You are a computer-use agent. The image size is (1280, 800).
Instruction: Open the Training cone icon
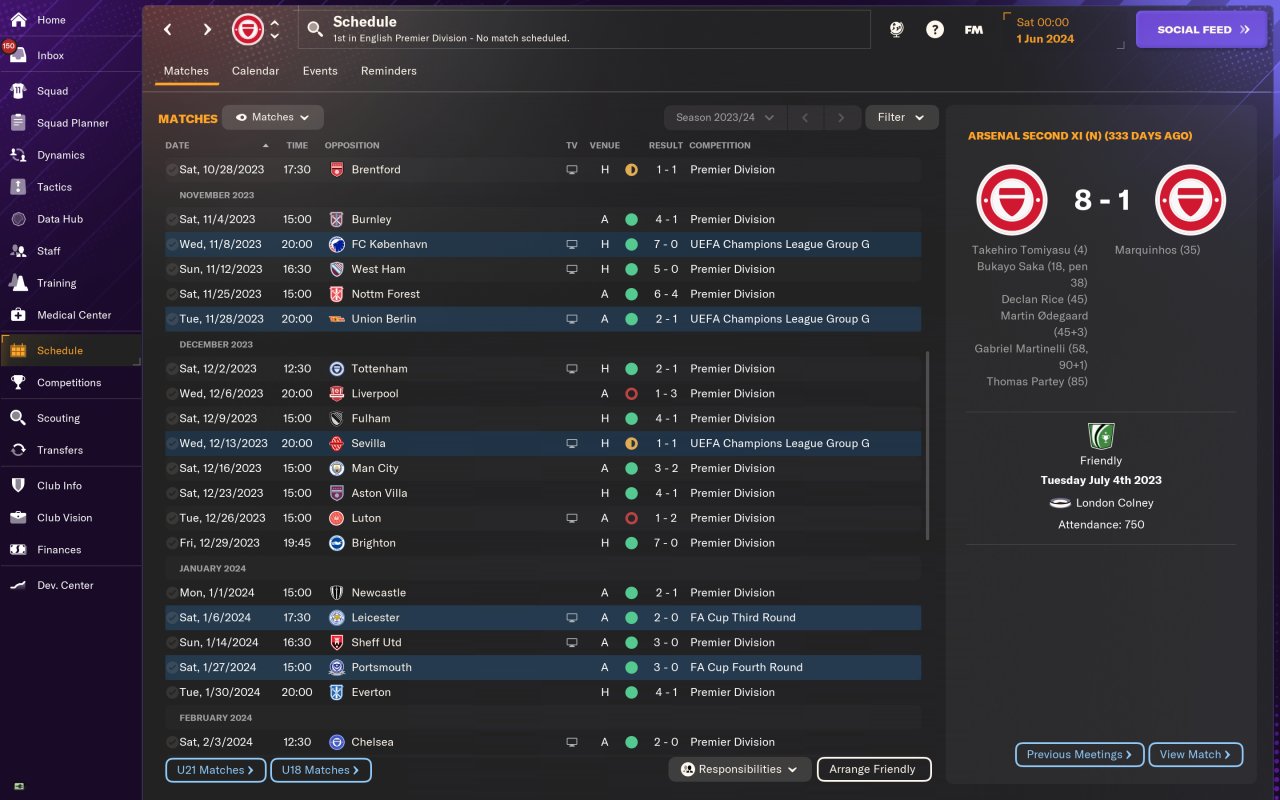tap(18, 283)
